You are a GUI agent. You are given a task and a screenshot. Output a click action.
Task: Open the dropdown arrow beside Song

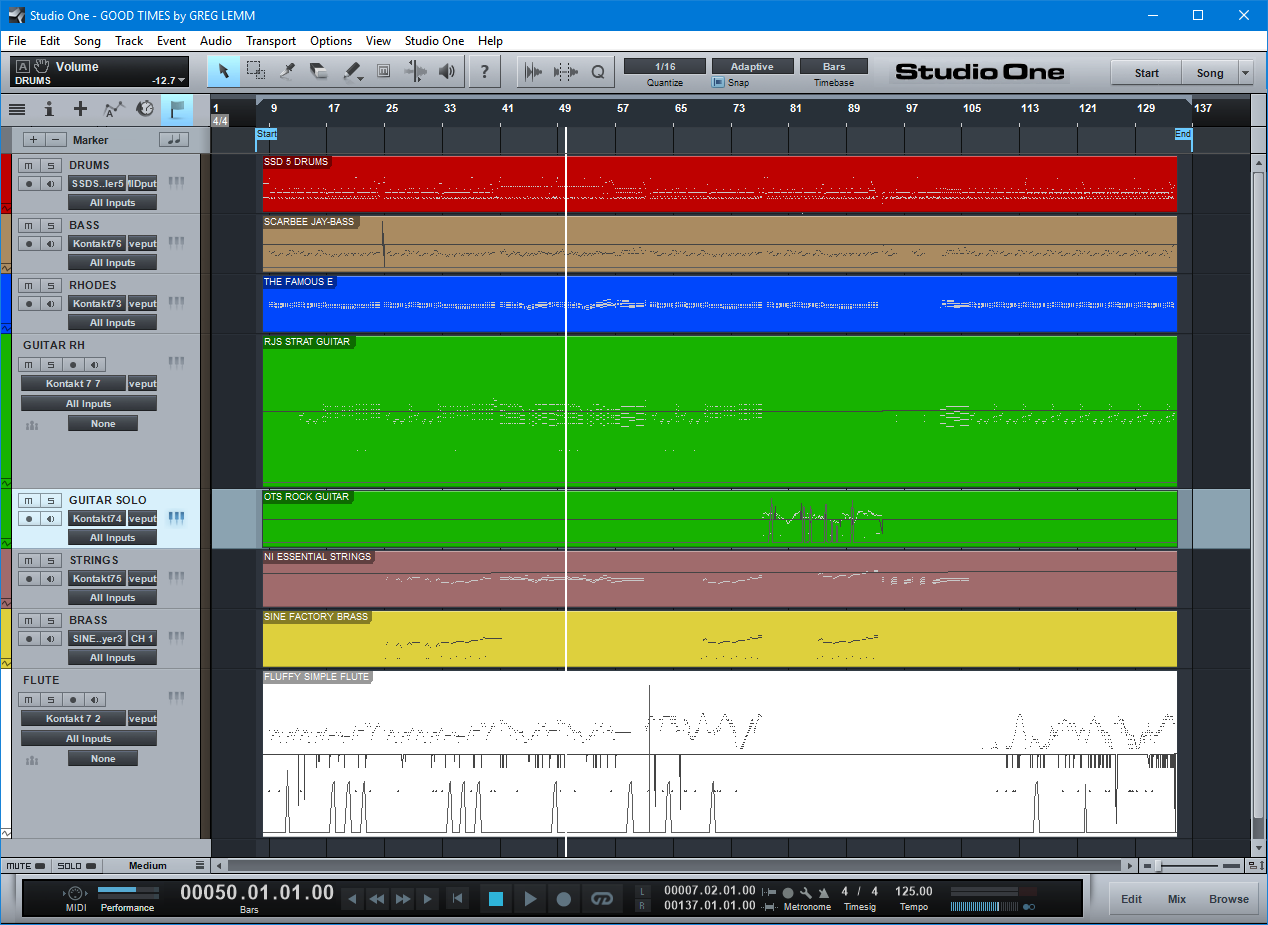pyautogui.click(x=1245, y=73)
